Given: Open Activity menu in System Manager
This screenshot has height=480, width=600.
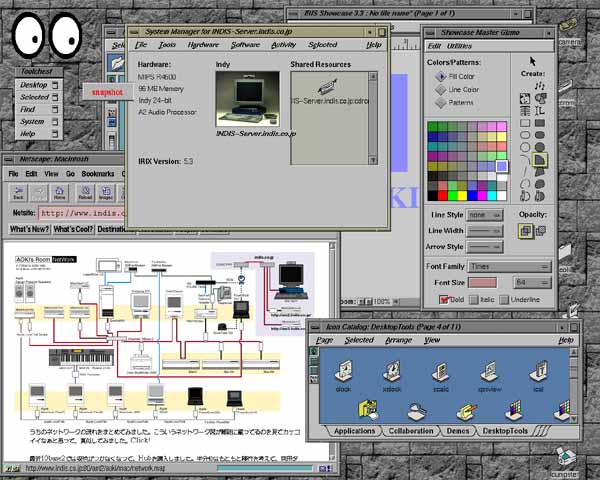Looking at the screenshot, I should tap(284, 45).
